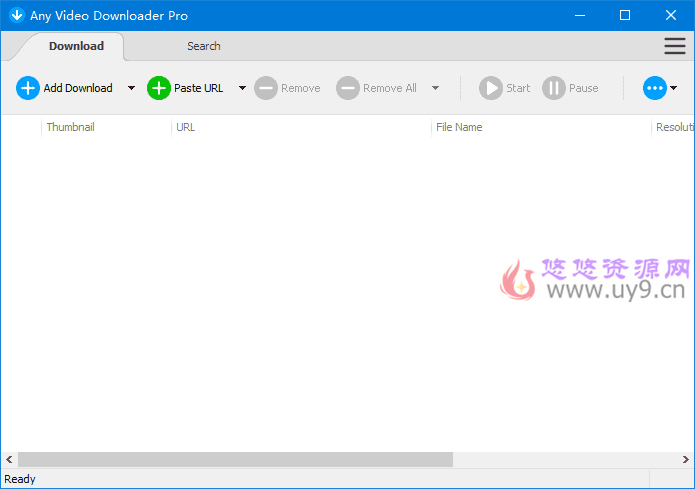Open the blue three-dots more options icon

(x=654, y=88)
